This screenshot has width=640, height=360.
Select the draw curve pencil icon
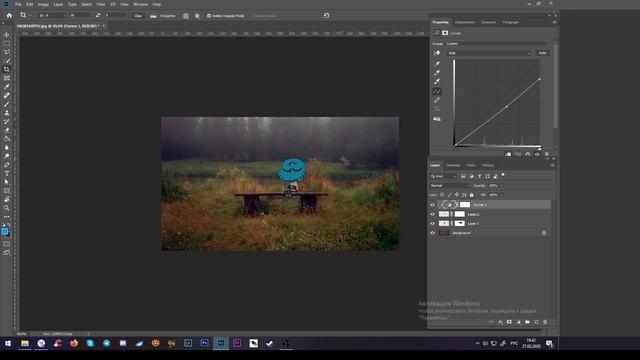437,100
